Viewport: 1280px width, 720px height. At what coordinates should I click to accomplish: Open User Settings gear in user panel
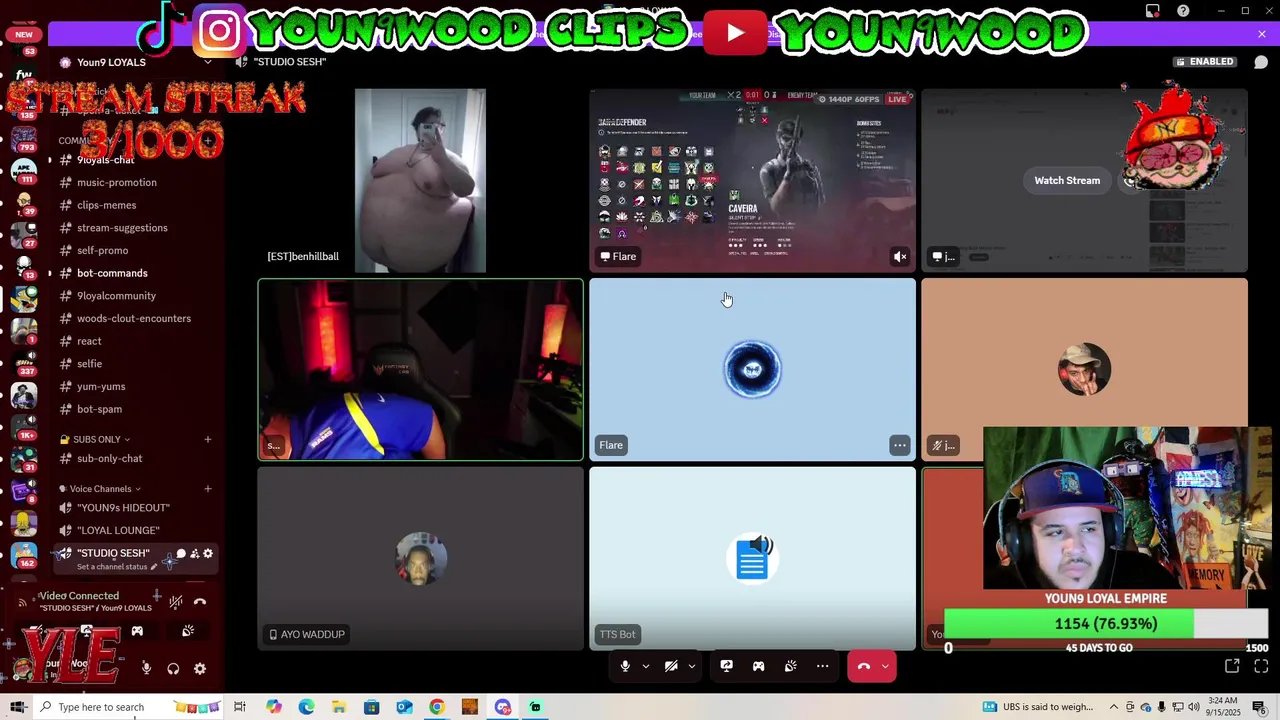(x=200, y=669)
